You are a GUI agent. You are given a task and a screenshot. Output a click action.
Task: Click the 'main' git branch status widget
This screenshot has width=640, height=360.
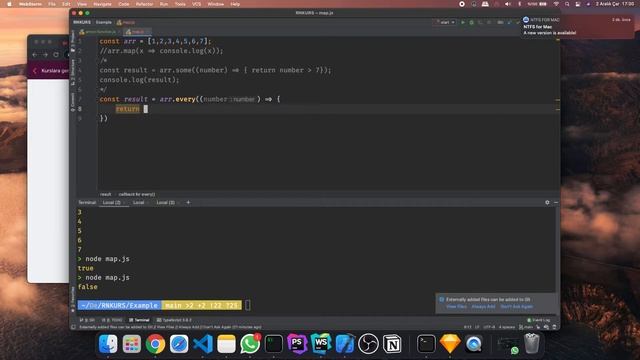[x=526, y=327]
